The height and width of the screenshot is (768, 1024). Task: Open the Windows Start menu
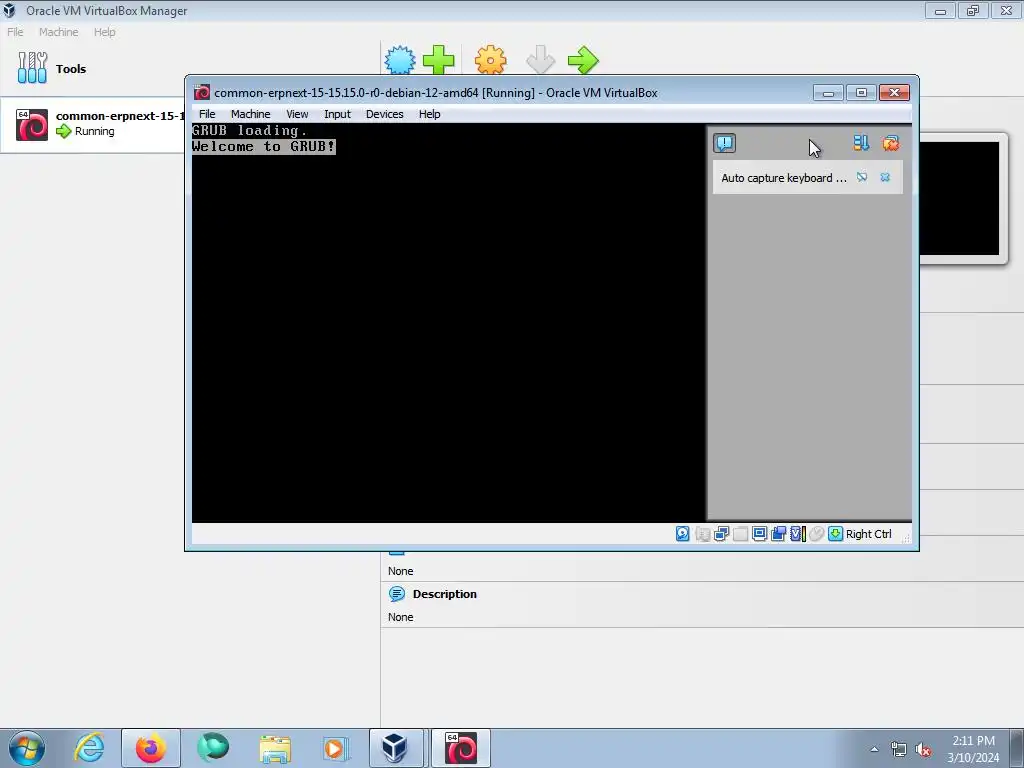click(27, 748)
